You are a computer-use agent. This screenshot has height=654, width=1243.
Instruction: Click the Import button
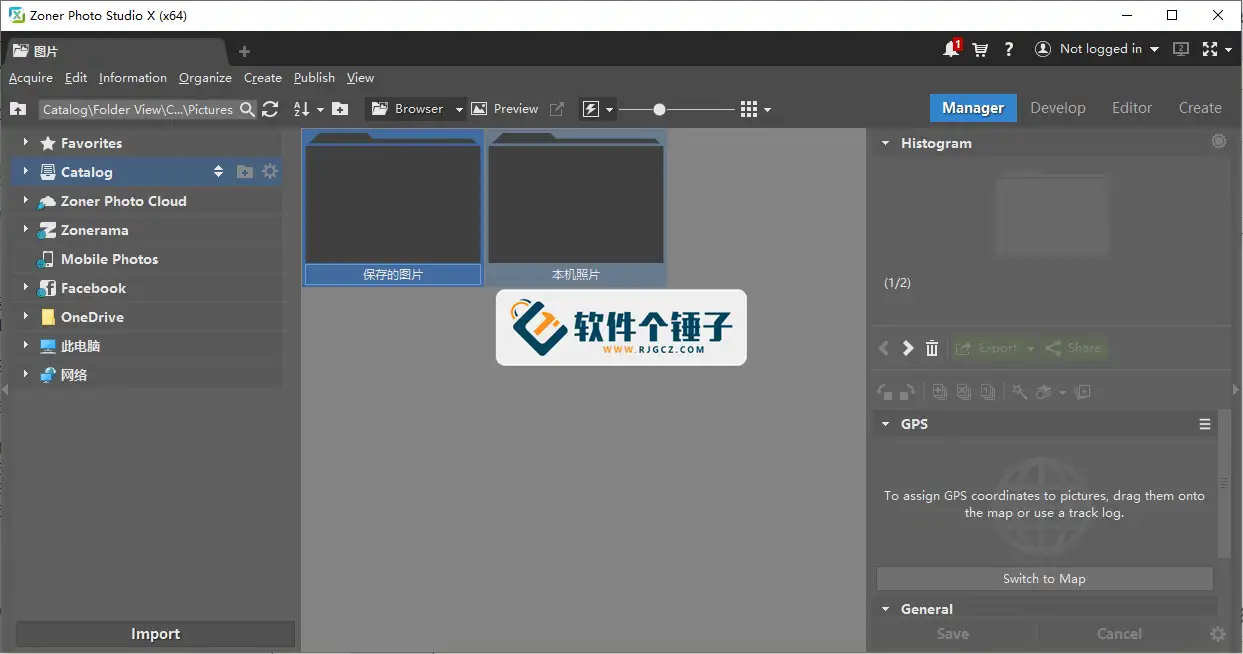click(x=156, y=634)
